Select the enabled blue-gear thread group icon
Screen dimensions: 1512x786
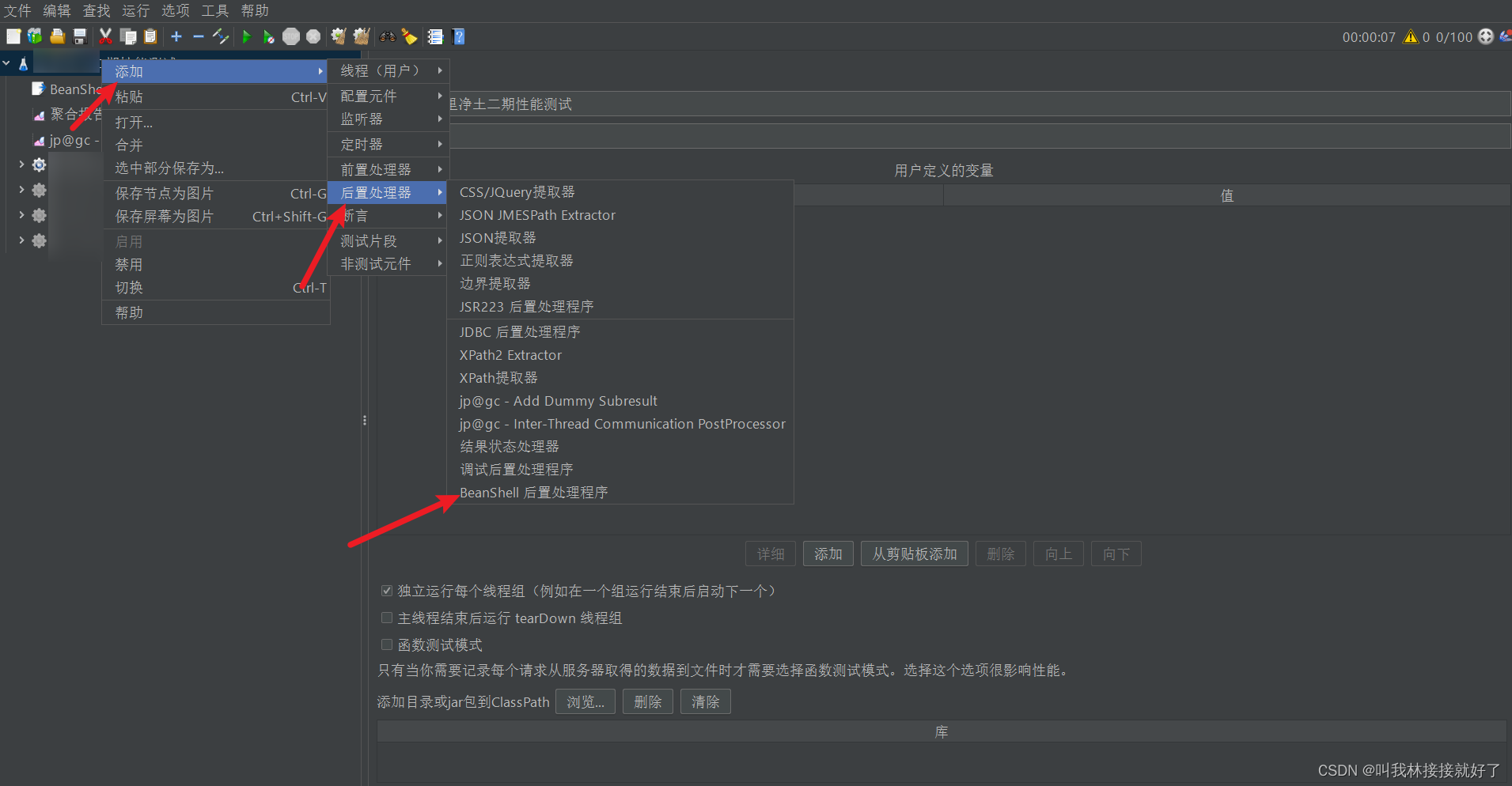tap(39, 164)
